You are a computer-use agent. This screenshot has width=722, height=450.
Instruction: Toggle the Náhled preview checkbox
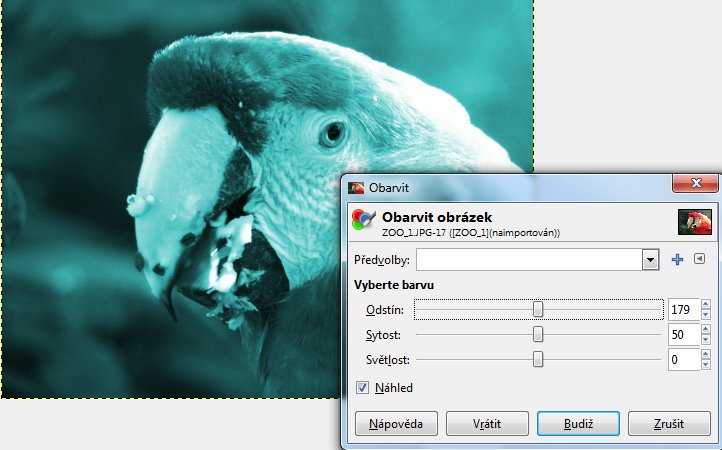point(362,388)
